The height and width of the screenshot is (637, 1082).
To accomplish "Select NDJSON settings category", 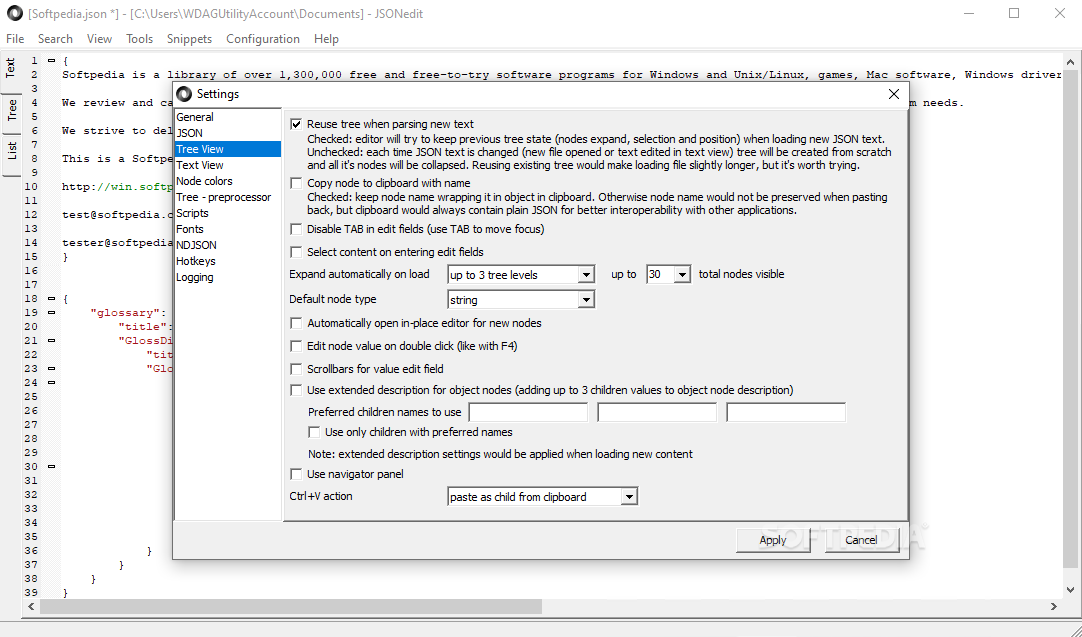I will pyautogui.click(x=228, y=245).
